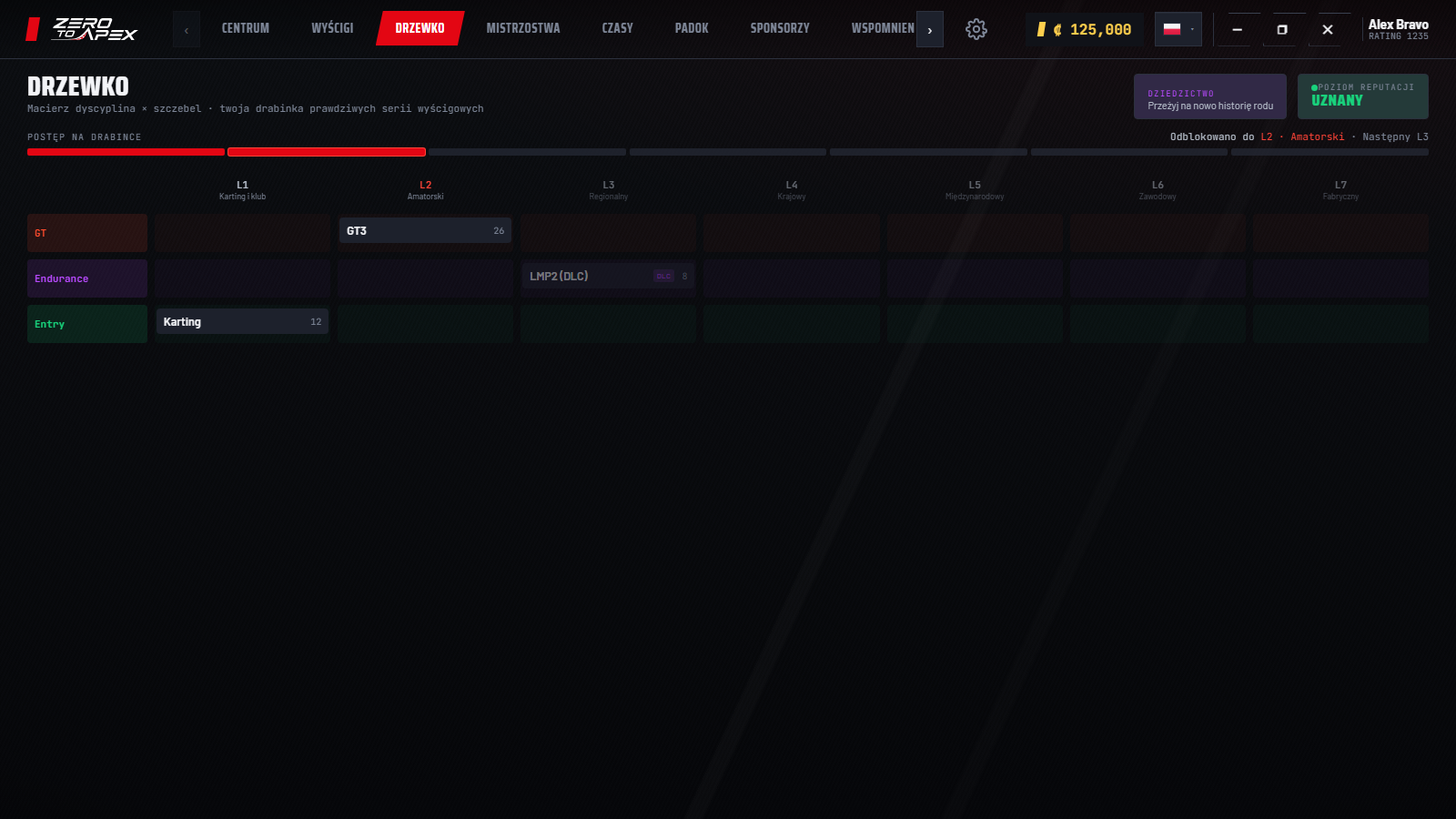Select the locked LMP2 (DLC) cell

608,277
